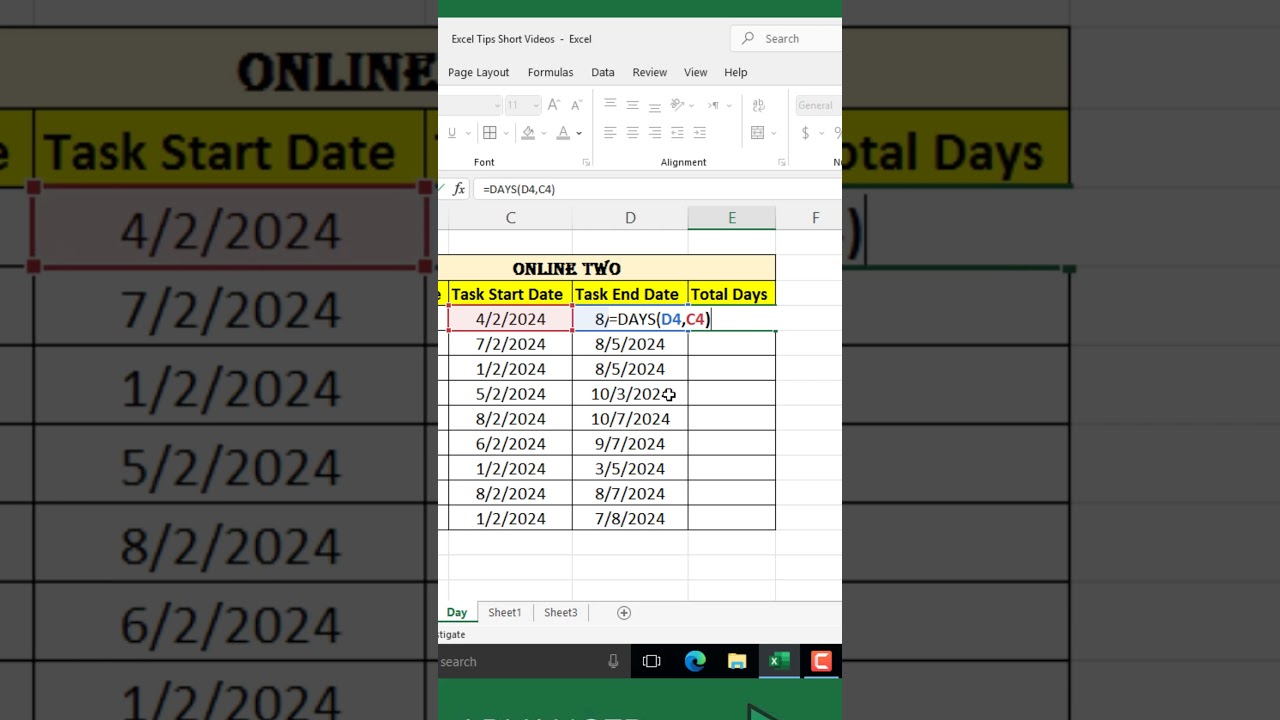Image resolution: width=1280 pixels, height=720 pixels.
Task: Open the Data ribbon tab
Action: pyautogui.click(x=603, y=72)
